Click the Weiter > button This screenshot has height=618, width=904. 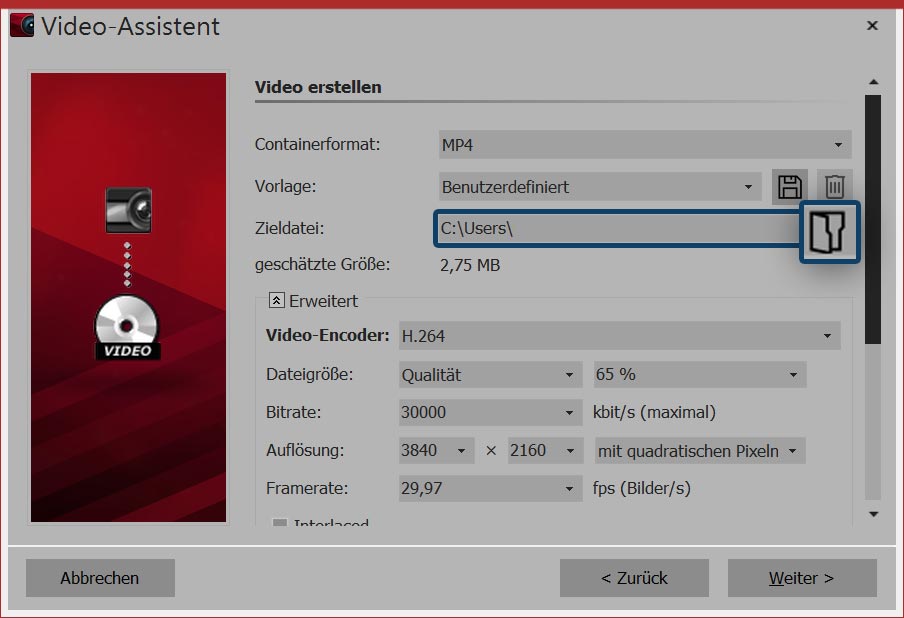click(x=801, y=578)
